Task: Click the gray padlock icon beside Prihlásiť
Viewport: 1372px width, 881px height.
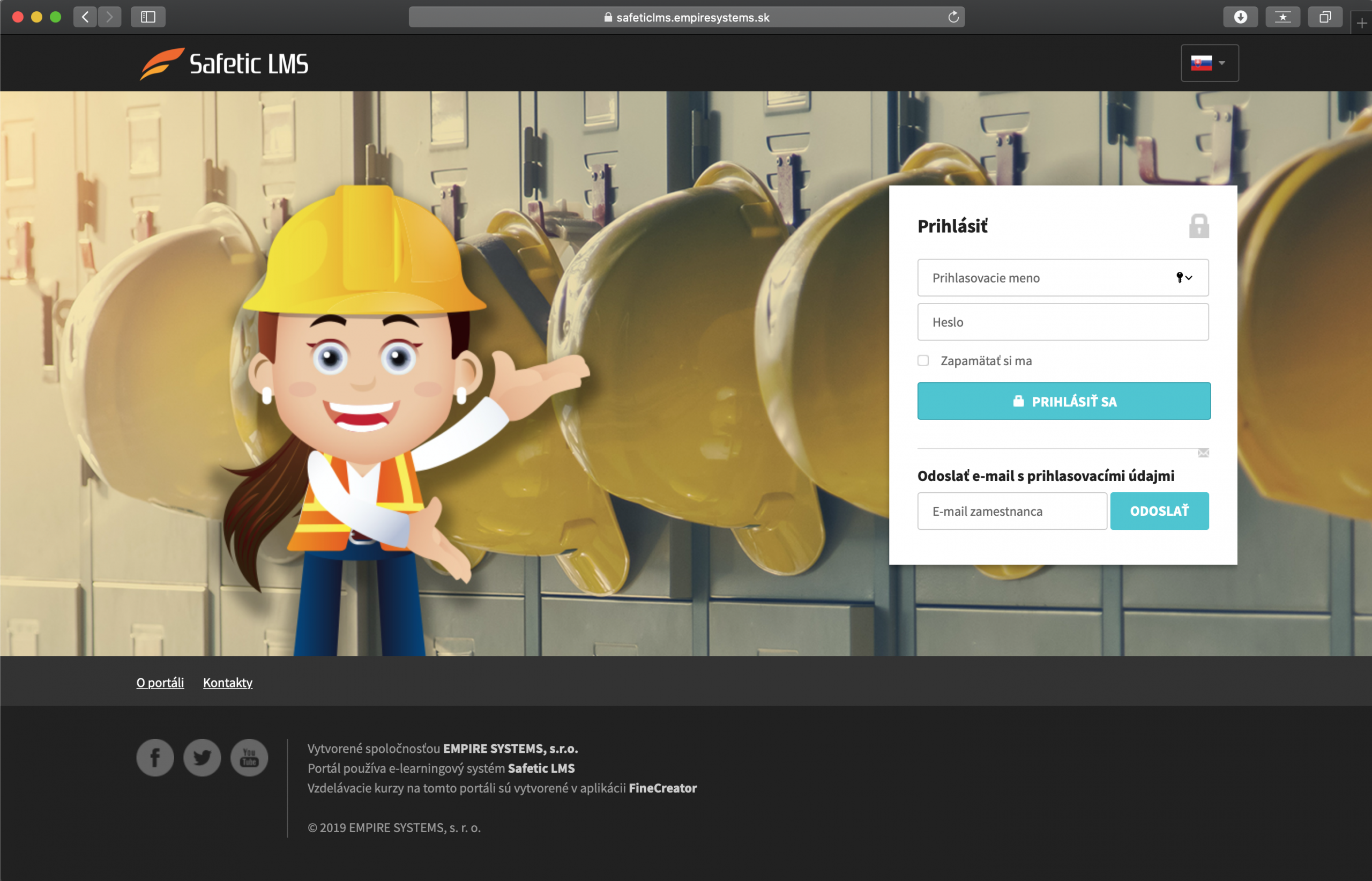Action: point(1199,226)
